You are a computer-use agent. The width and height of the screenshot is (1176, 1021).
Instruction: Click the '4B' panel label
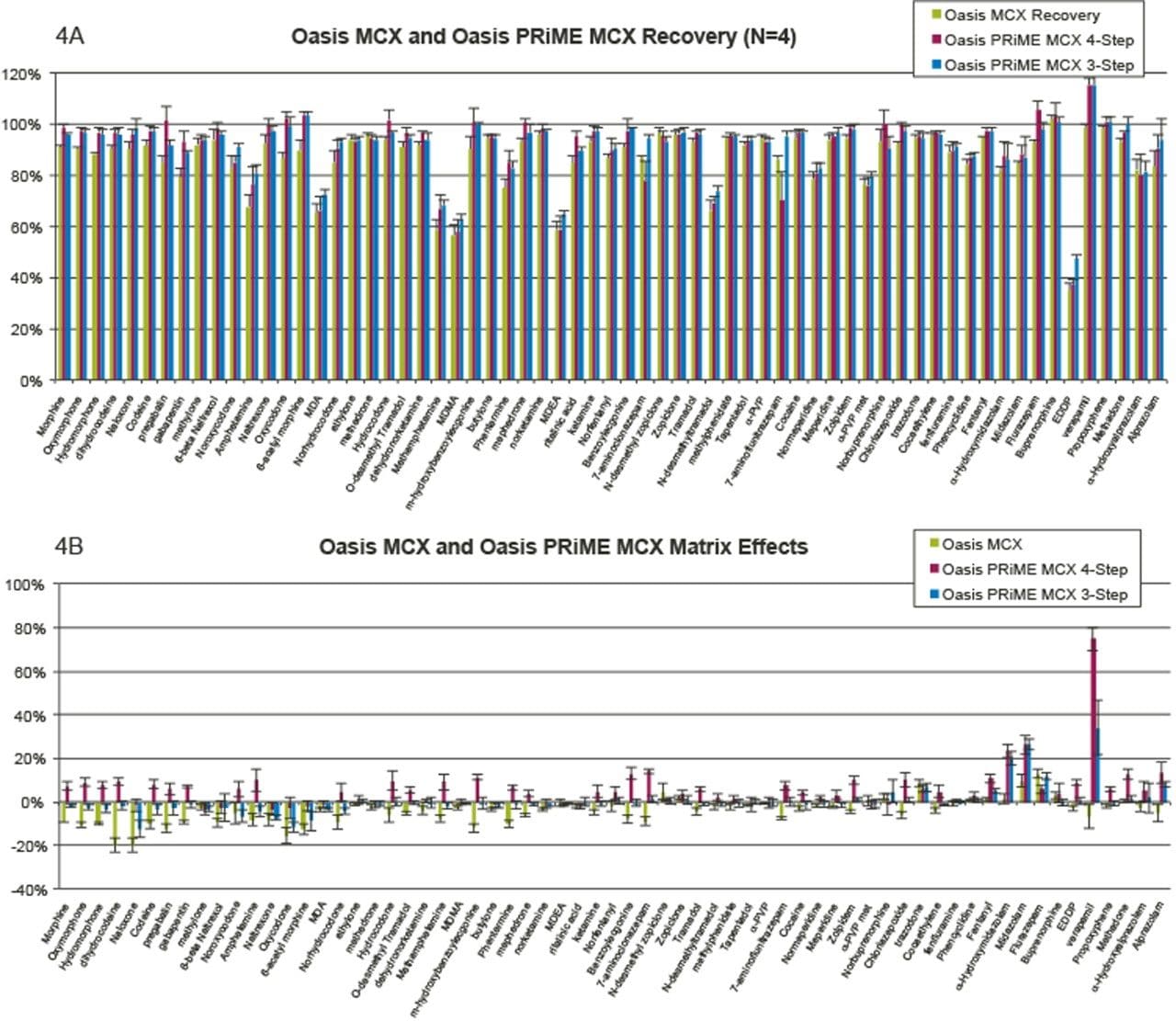click(x=69, y=547)
